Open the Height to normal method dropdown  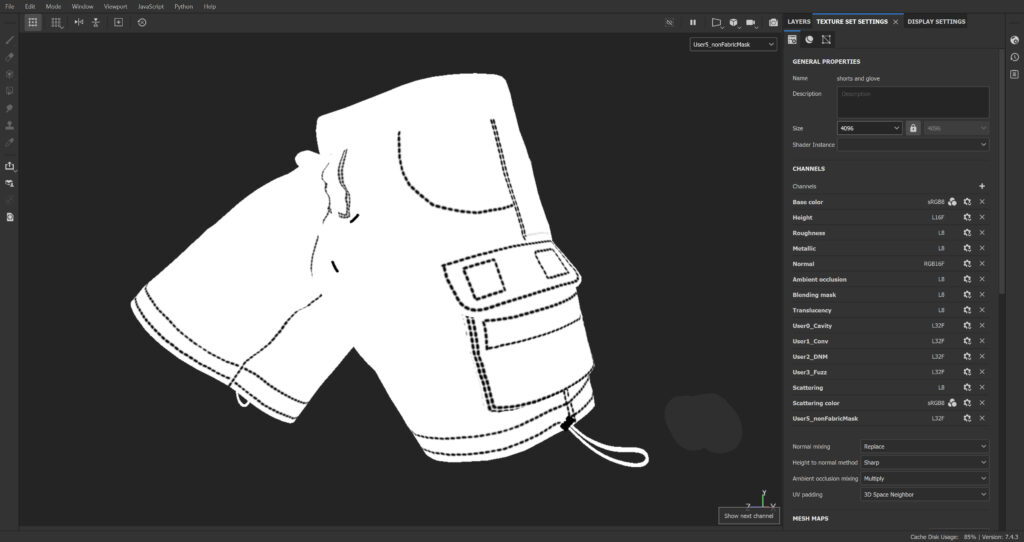(925, 462)
